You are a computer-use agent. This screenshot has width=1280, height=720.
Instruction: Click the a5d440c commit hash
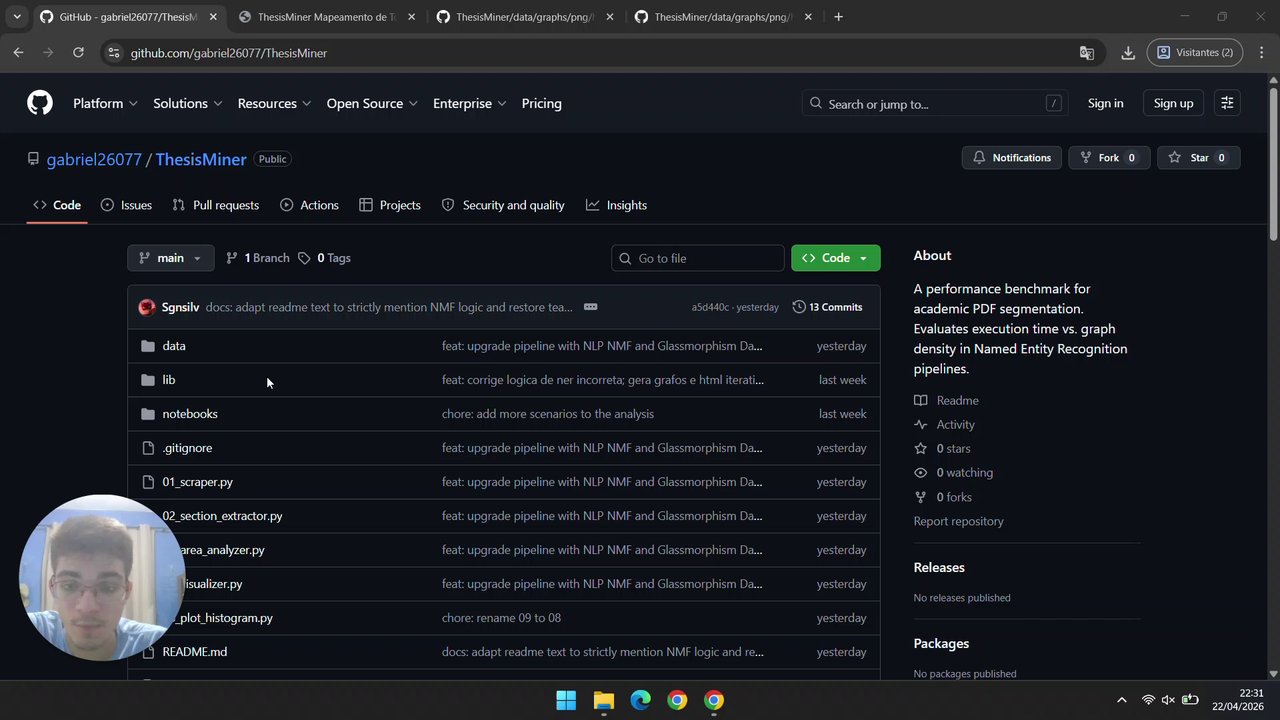tap(710, 307)
